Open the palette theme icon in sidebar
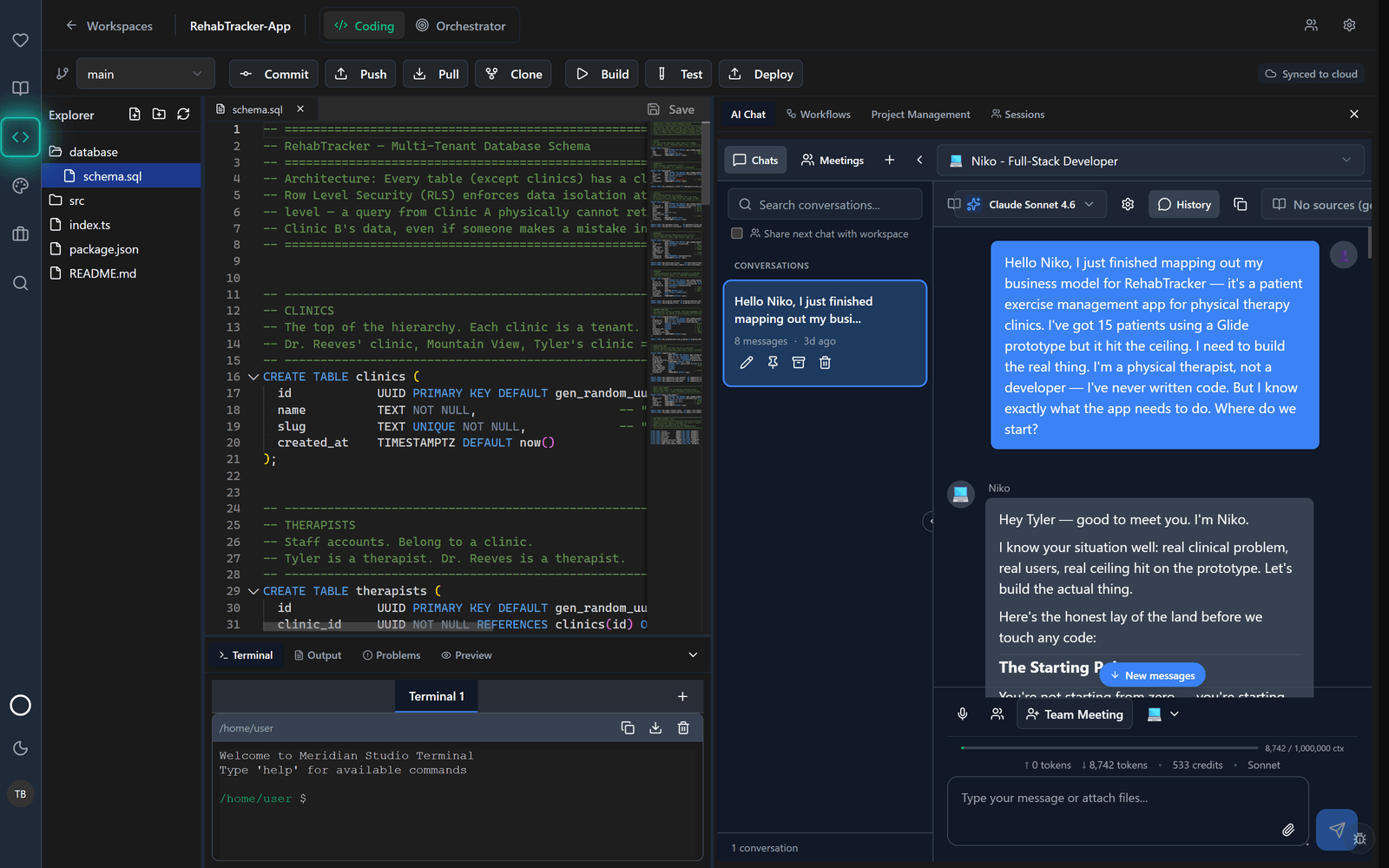Image resolution: width=1389 pixels, height=868 pixels. [x=20, y=186]
